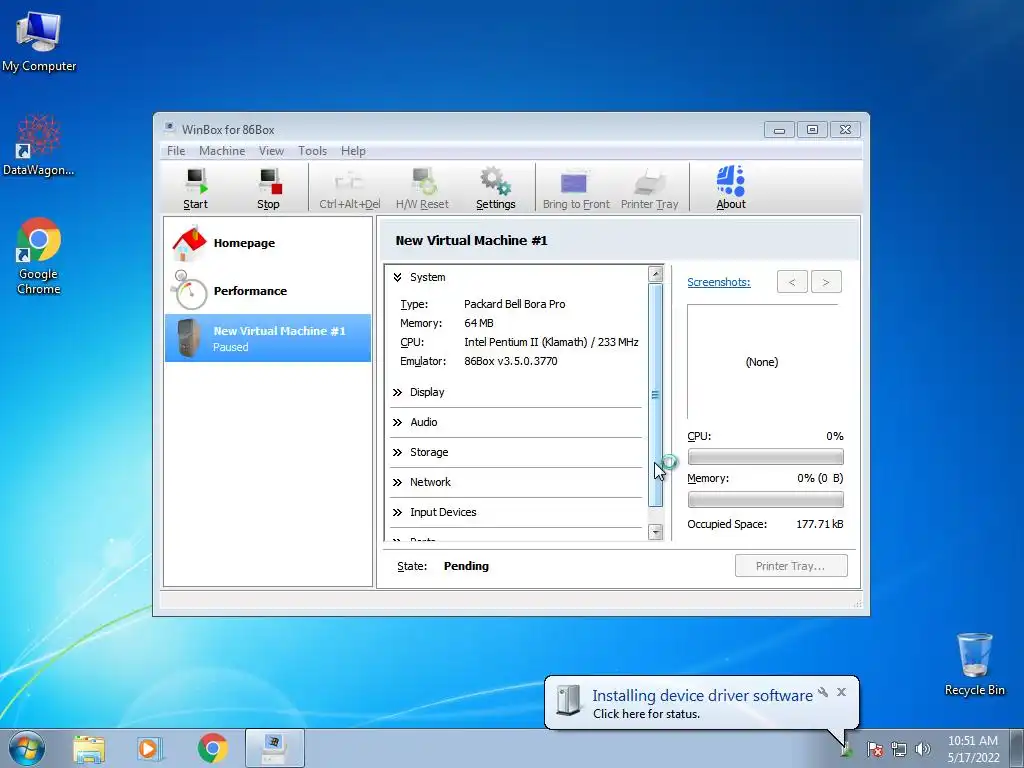Click the "177.71 kB" occupied space value
This screenshot has width=1024, height=768.
(820, 524)
